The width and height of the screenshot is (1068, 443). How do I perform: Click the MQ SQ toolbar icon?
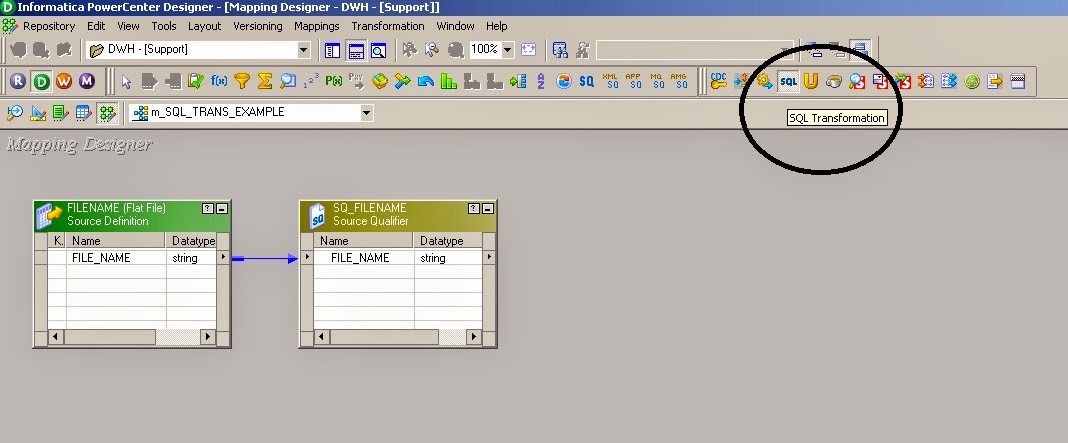657,81
